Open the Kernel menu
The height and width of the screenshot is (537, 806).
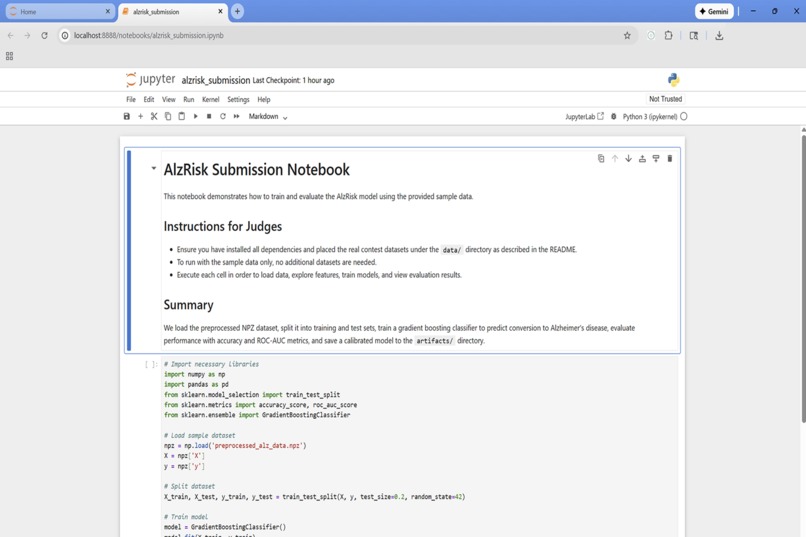[x=211, y=100]
